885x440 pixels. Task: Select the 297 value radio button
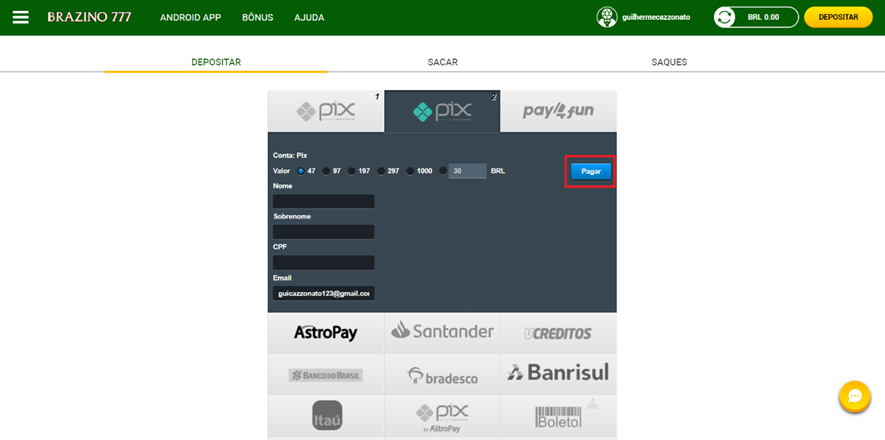381,171
